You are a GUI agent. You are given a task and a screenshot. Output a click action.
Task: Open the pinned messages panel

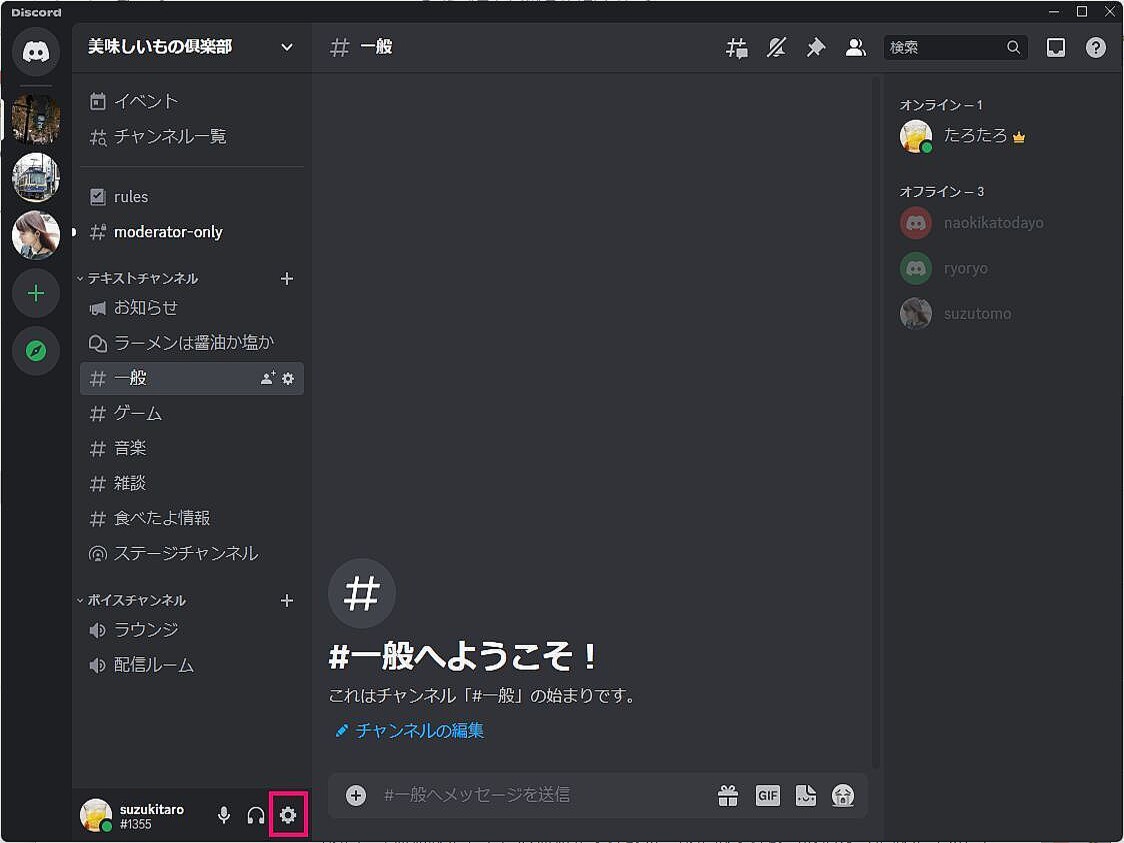pos(815,46)
